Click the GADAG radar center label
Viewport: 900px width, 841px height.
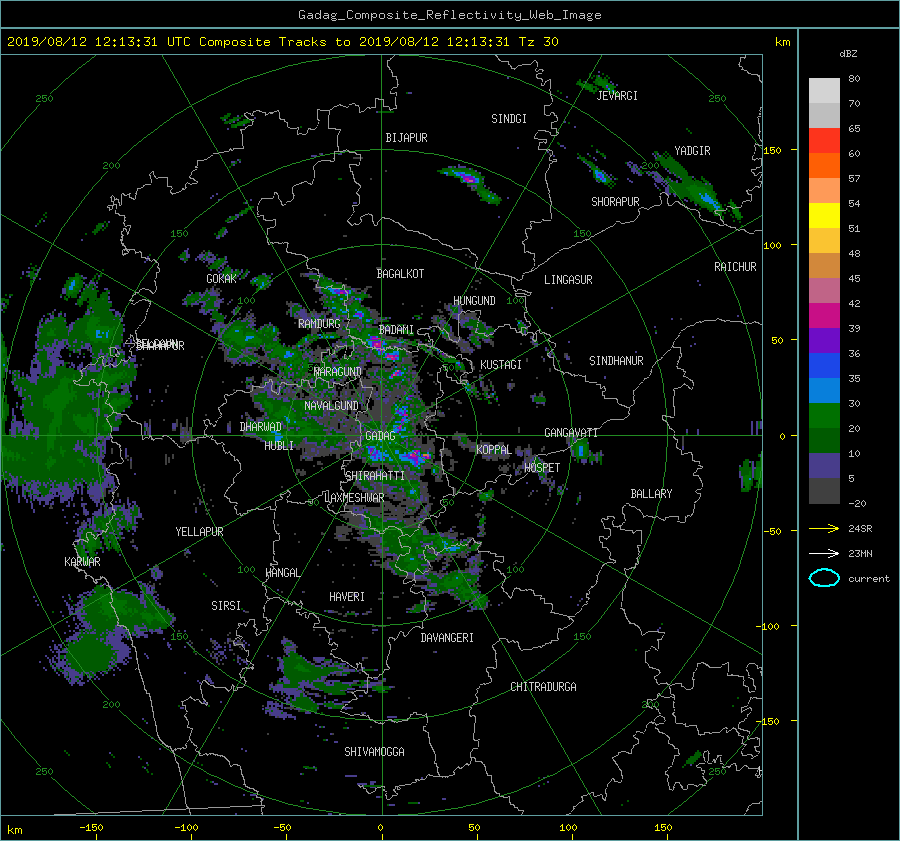[380, 436]
